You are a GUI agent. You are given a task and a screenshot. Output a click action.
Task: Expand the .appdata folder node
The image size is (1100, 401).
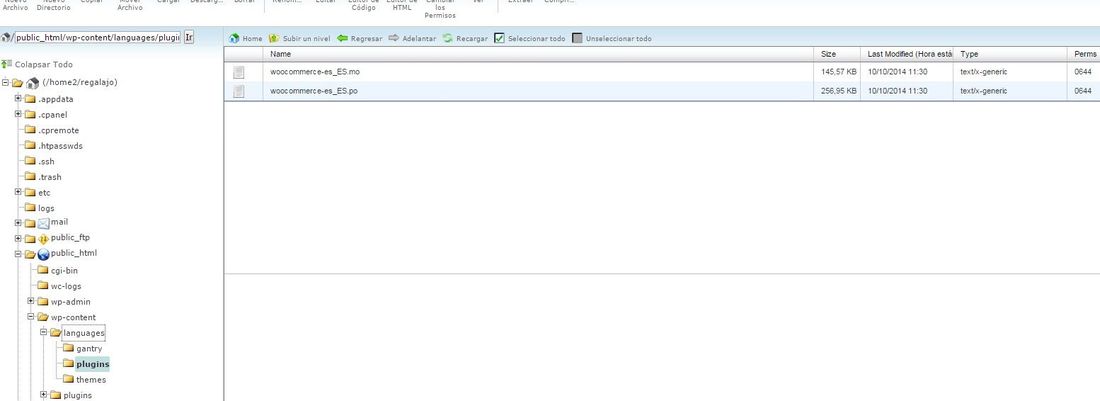coord(18,98)
